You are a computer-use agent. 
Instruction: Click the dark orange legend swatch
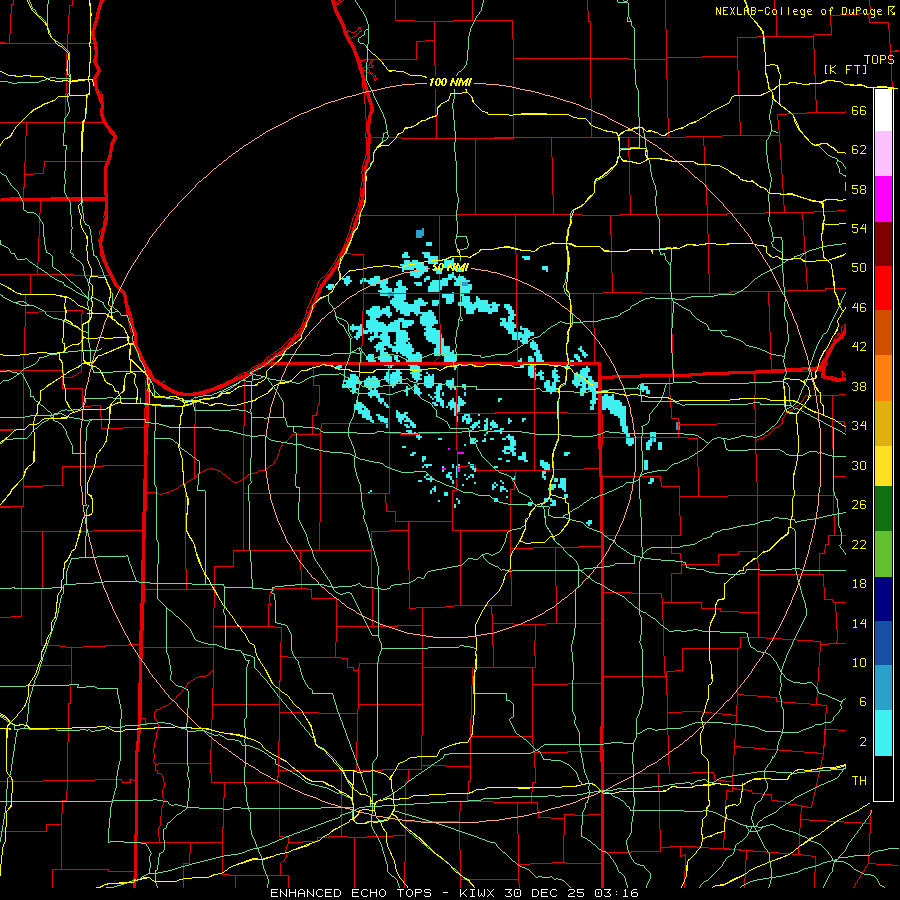click(883, 332)
